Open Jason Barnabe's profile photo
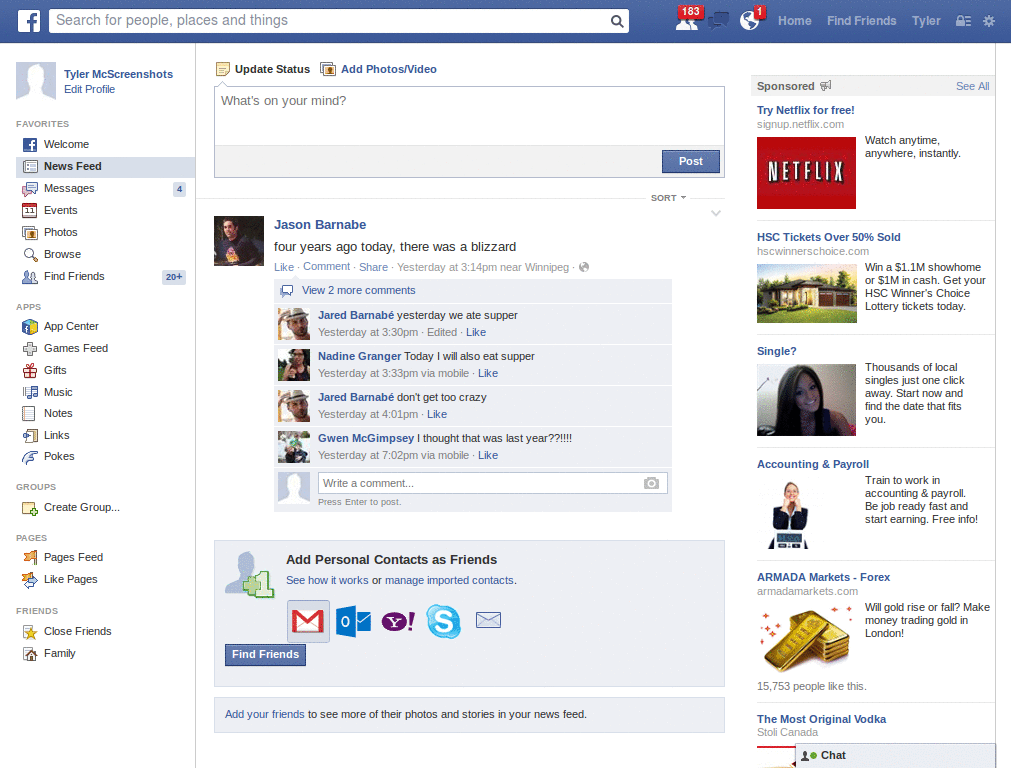The image size is (1024, 768). coord(239,241)
